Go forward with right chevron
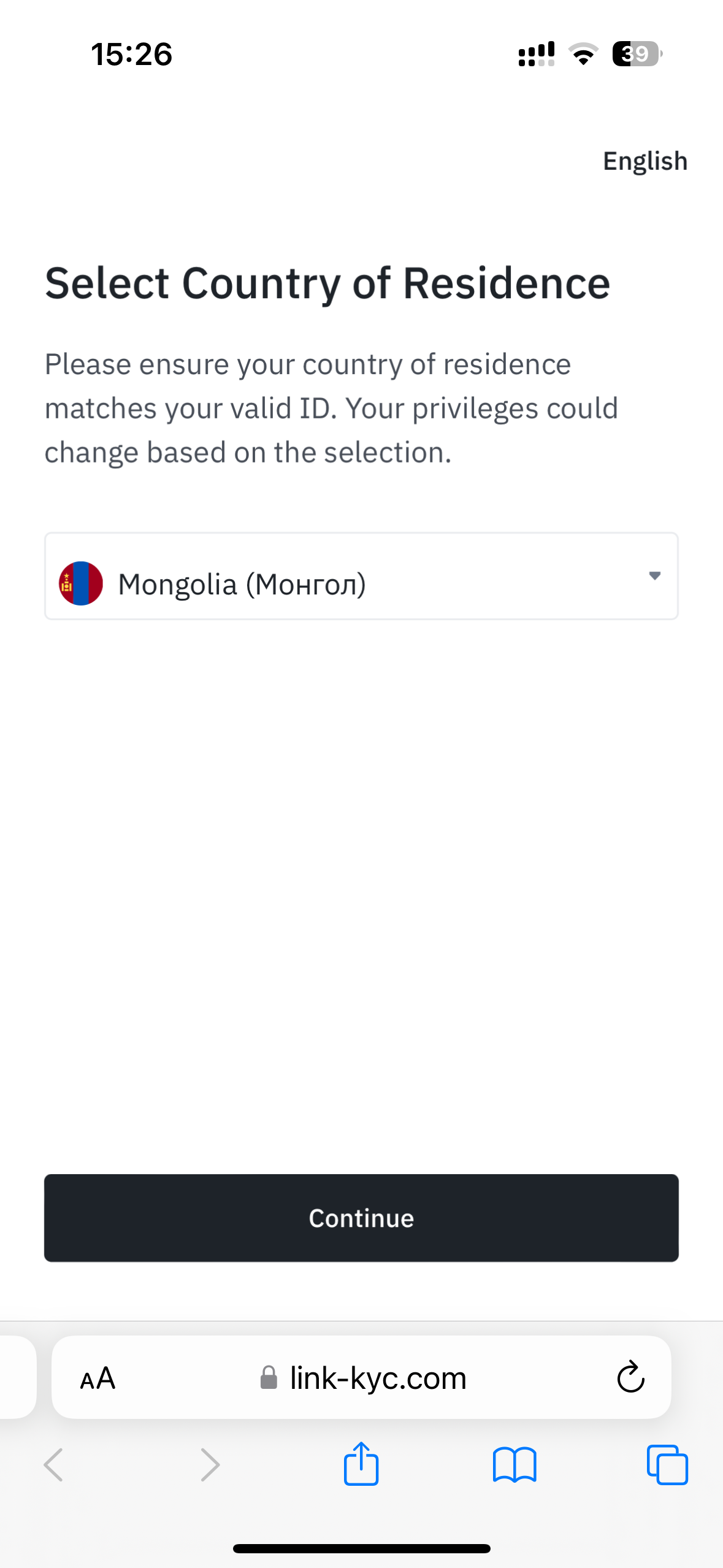 [x=210, y=1465]
